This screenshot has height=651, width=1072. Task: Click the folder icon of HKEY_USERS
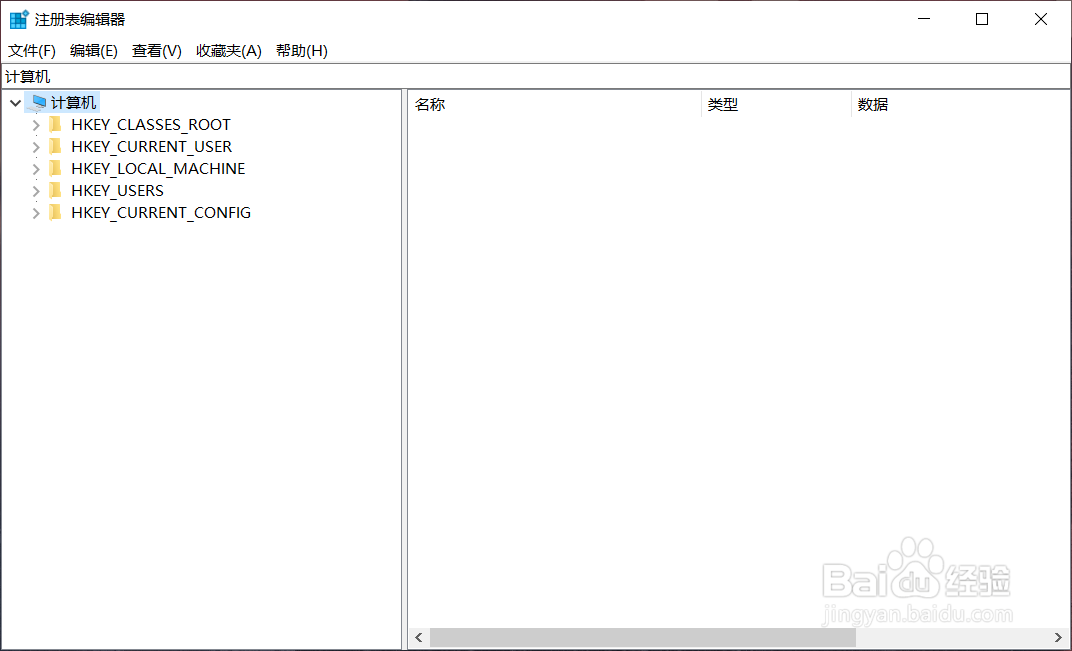[x=56, y=190]
